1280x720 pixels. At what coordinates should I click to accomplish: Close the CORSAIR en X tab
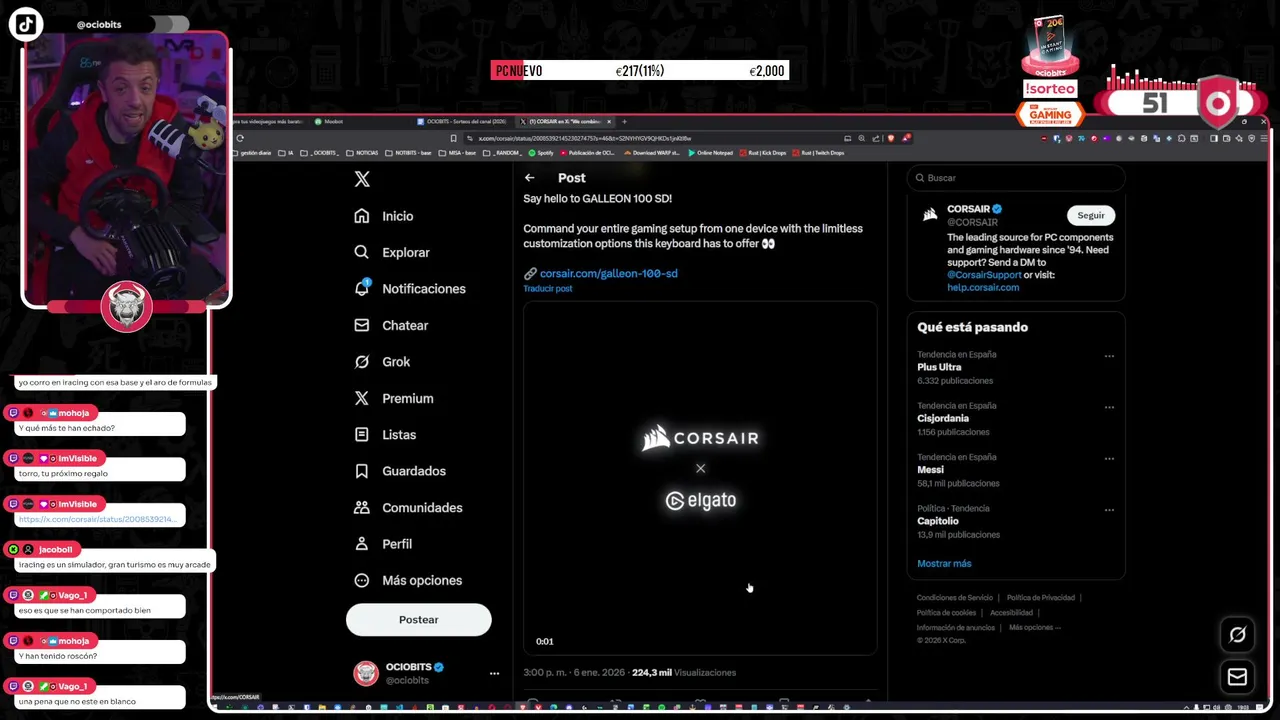(609, 122)
